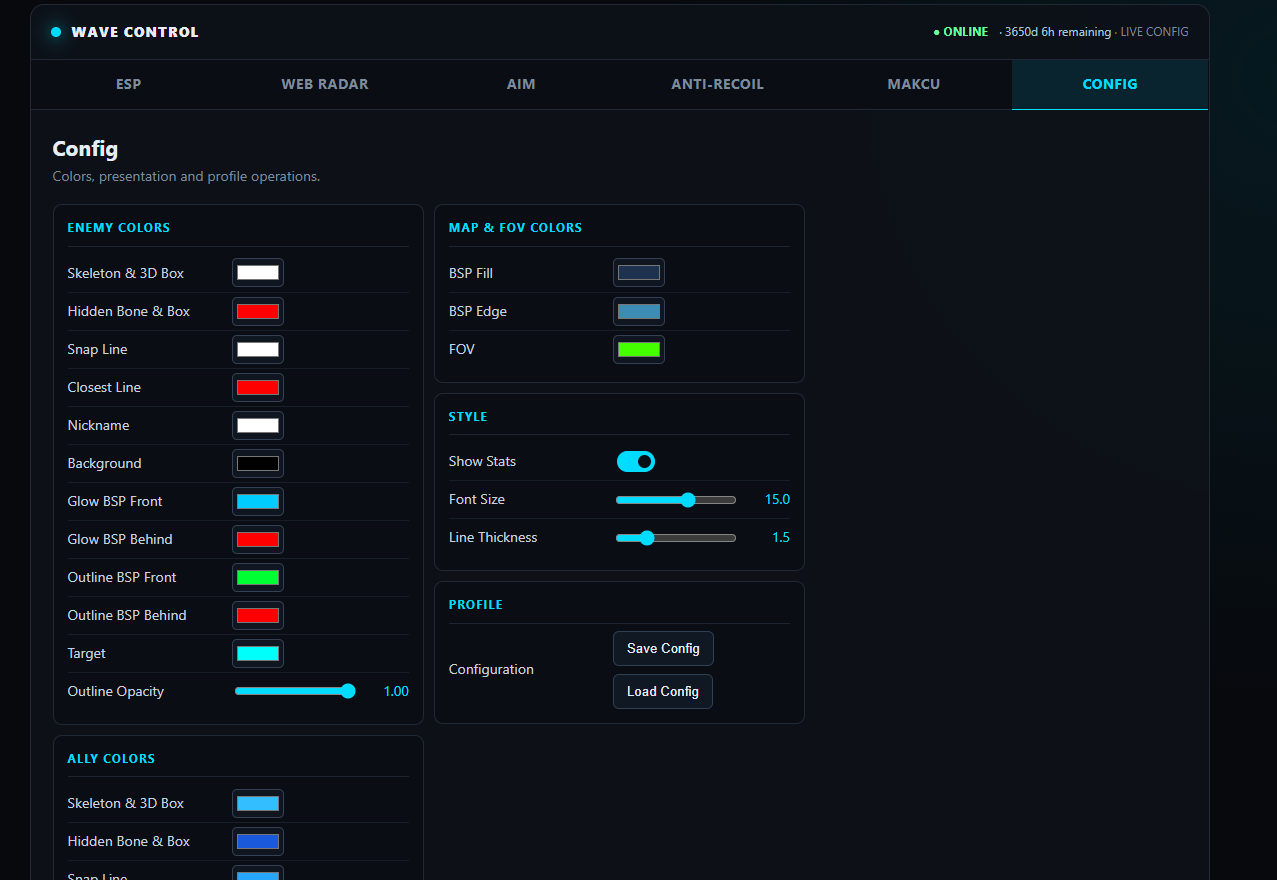Click the Configuration label in Profile
The image size is (1277, 880).
(491, 670)
